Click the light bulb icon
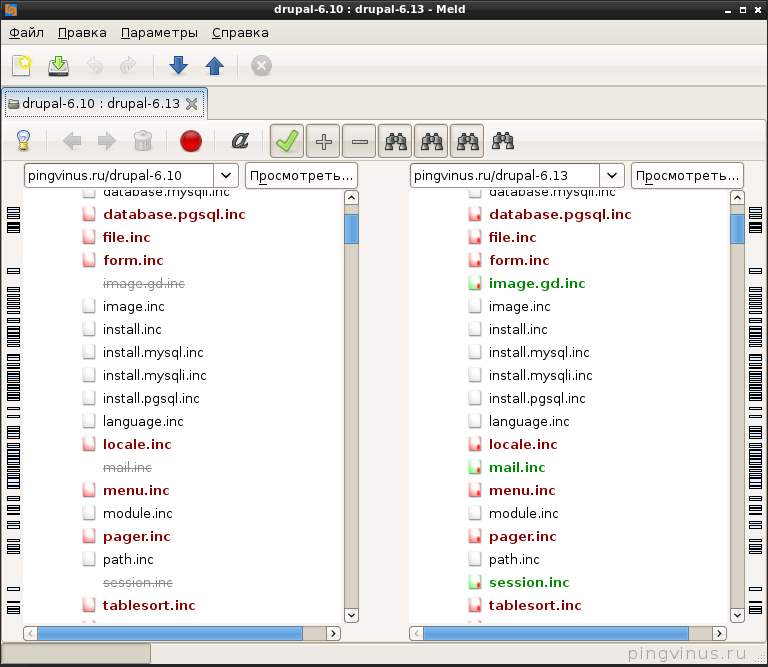This screenshot has height=667, width=768. point(24,141)
